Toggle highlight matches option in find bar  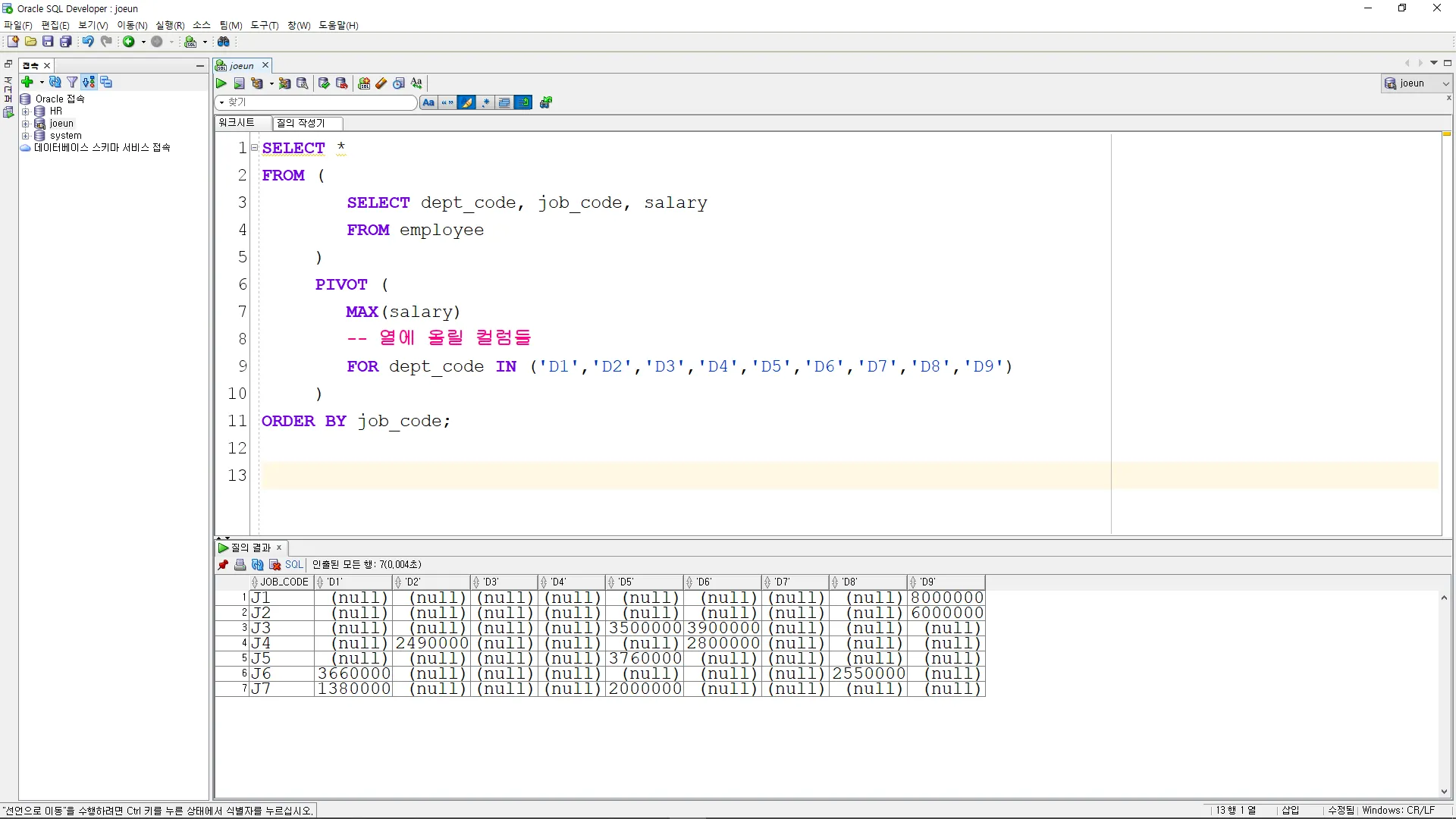pyautogui.click(x=466, y=102)
